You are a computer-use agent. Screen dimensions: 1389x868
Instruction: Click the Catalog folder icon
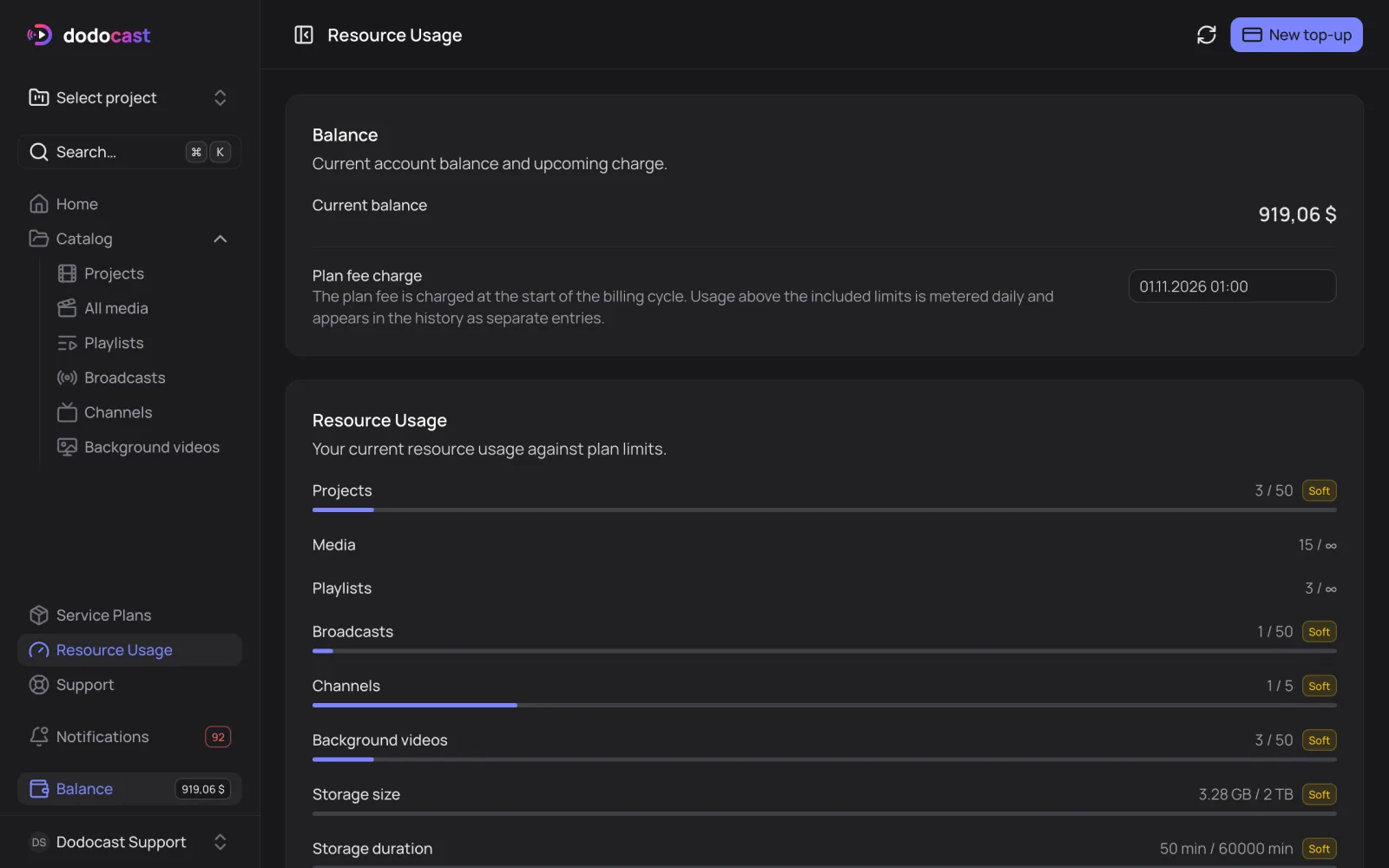[x=38, y=239]
